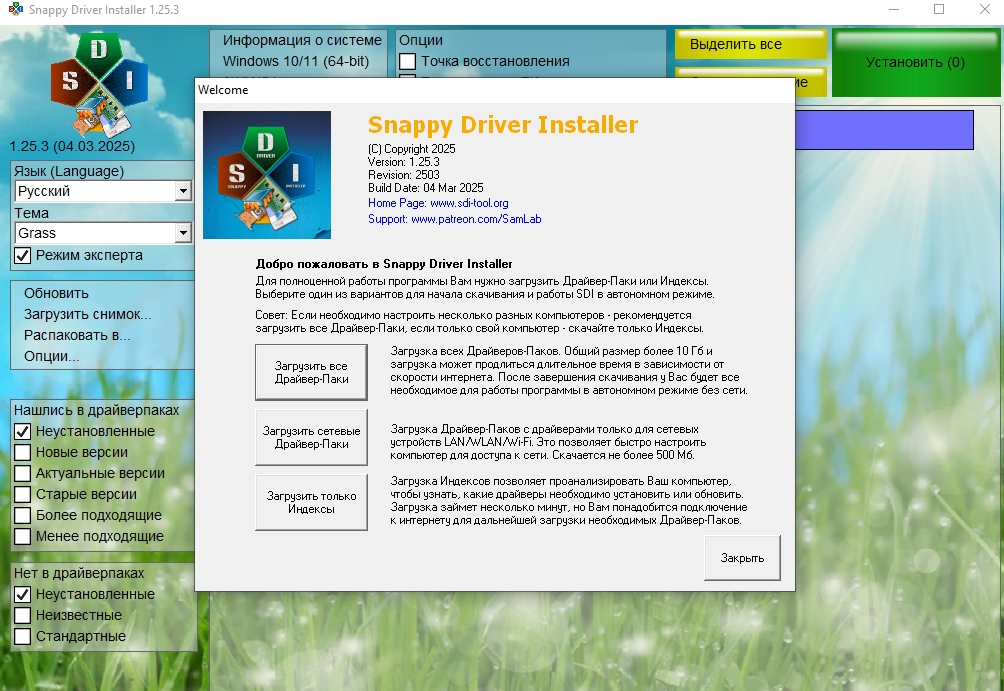Choose Распаковать в... from the side menu
Image resolution: width=1004 pixels, height=691 pixels.
77,335
